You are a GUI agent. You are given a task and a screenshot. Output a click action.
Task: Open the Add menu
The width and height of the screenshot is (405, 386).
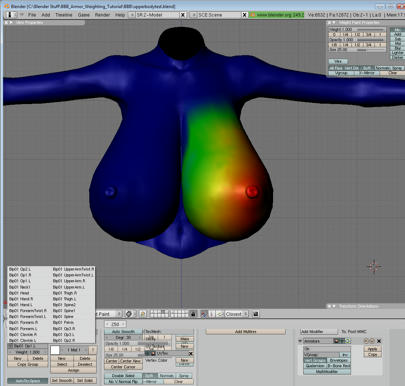[x=46, y=15]
